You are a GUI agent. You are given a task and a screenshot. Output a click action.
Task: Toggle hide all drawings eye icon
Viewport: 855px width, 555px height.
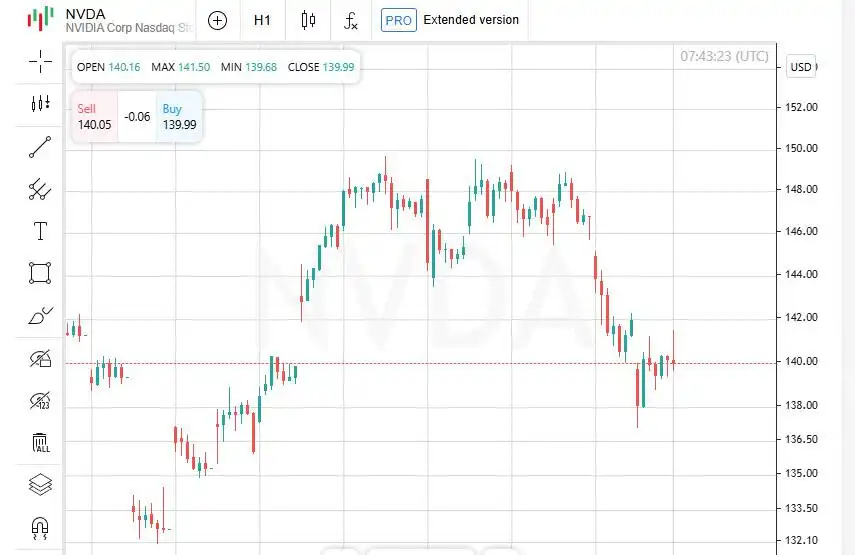[40, 359]
